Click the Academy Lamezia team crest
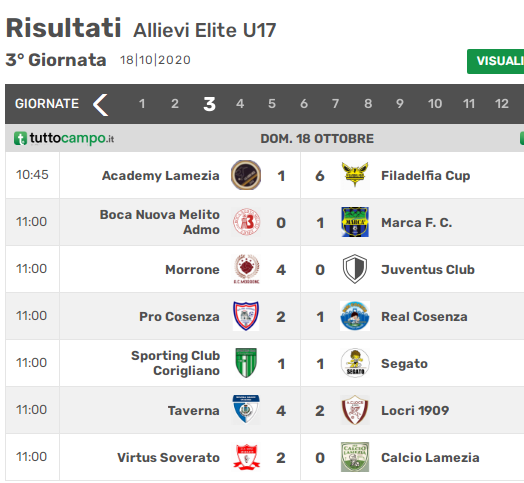This screenshot has height=483, width=524. click(246, 175)
